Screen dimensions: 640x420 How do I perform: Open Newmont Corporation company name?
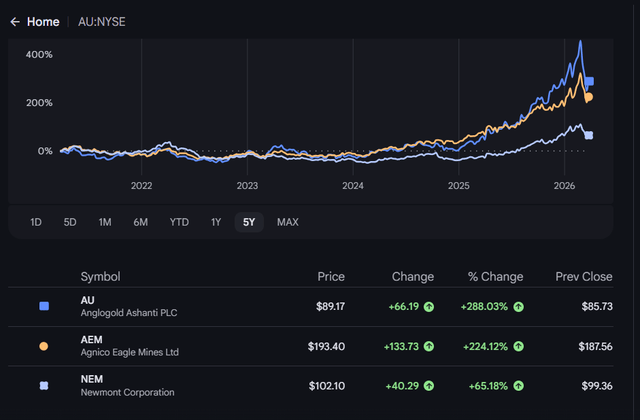click(x=127, y=392)
